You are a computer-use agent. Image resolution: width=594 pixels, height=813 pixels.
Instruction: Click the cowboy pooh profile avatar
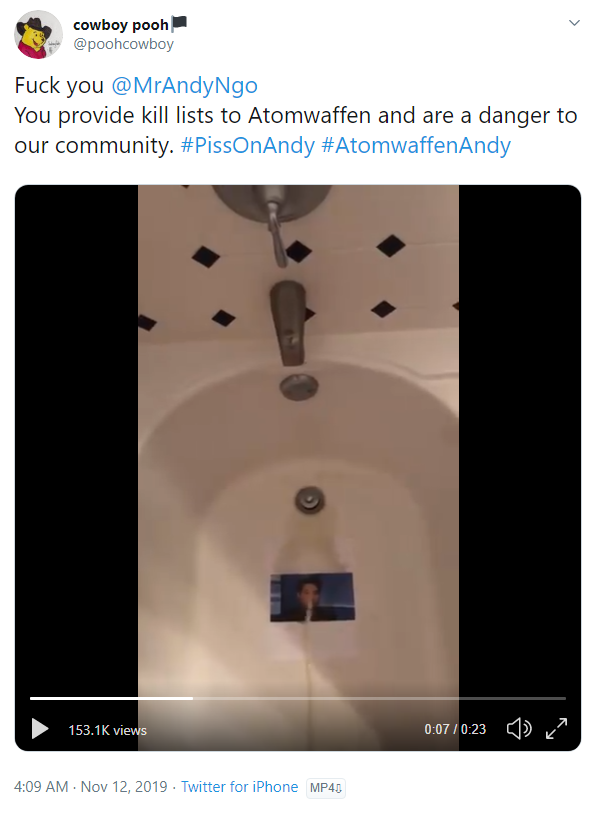[38, 34]
